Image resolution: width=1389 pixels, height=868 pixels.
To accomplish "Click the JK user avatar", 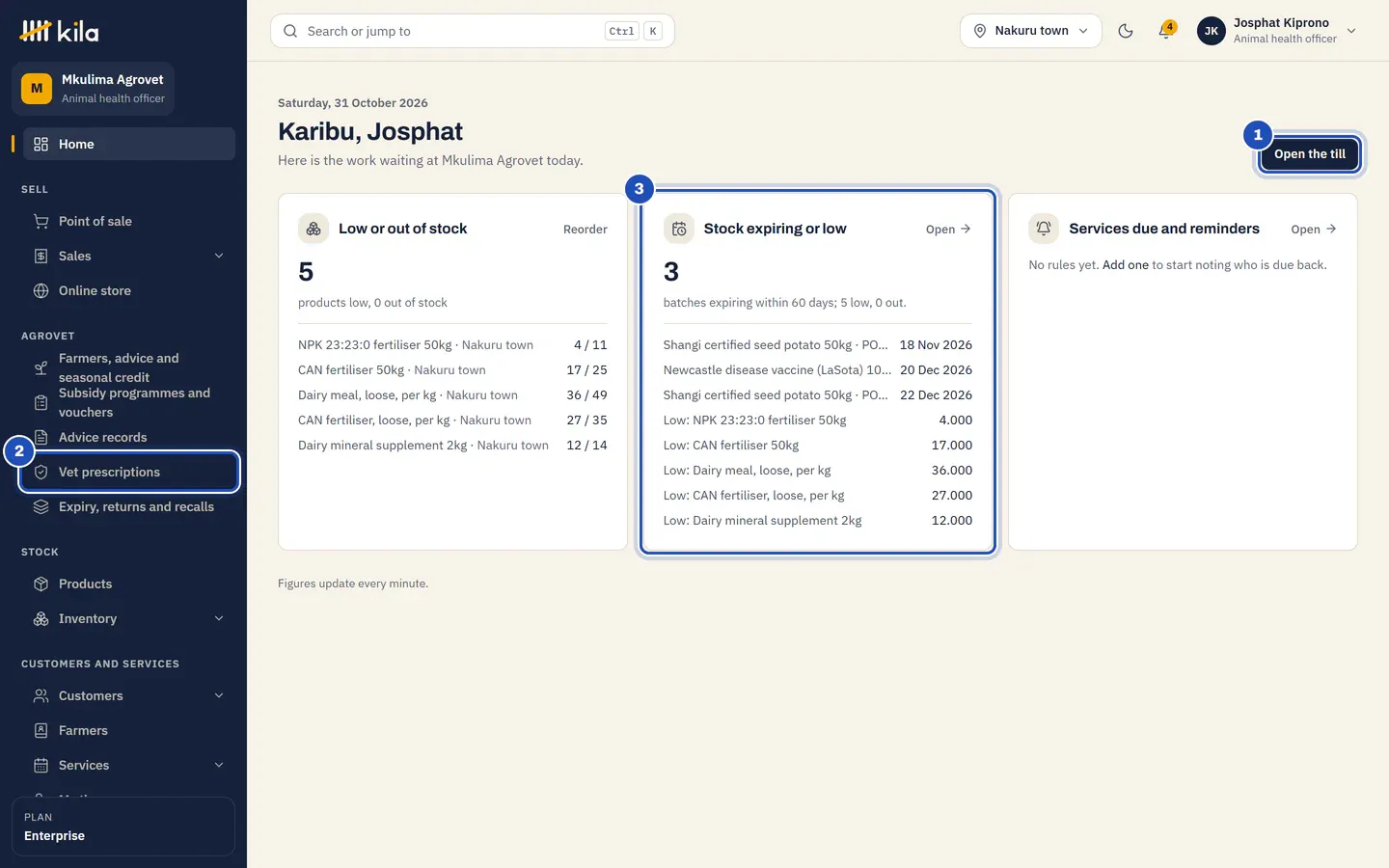I will tap(1212, 31).
